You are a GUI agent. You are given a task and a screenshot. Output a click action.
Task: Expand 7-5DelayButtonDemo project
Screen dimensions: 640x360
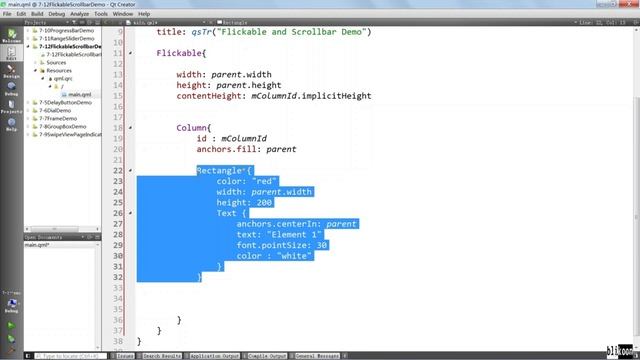[x=28, y=102]
